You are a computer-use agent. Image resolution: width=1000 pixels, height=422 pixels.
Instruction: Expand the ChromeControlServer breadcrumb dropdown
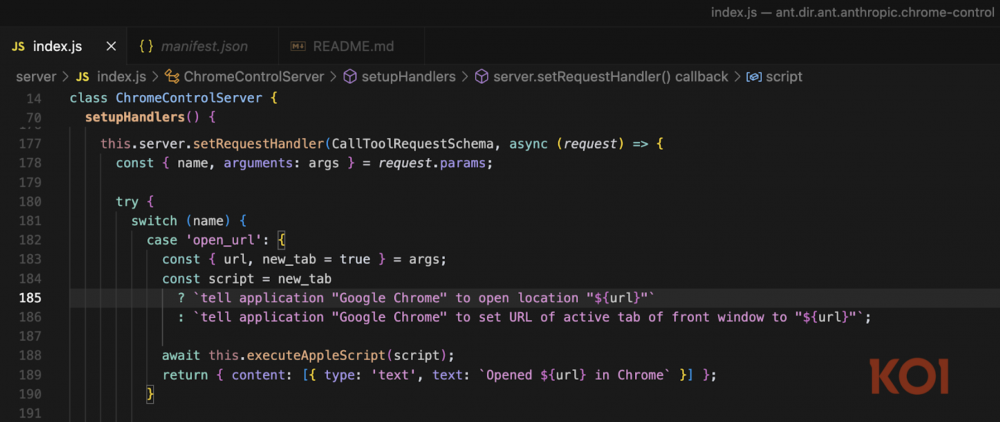pos(254,76)
